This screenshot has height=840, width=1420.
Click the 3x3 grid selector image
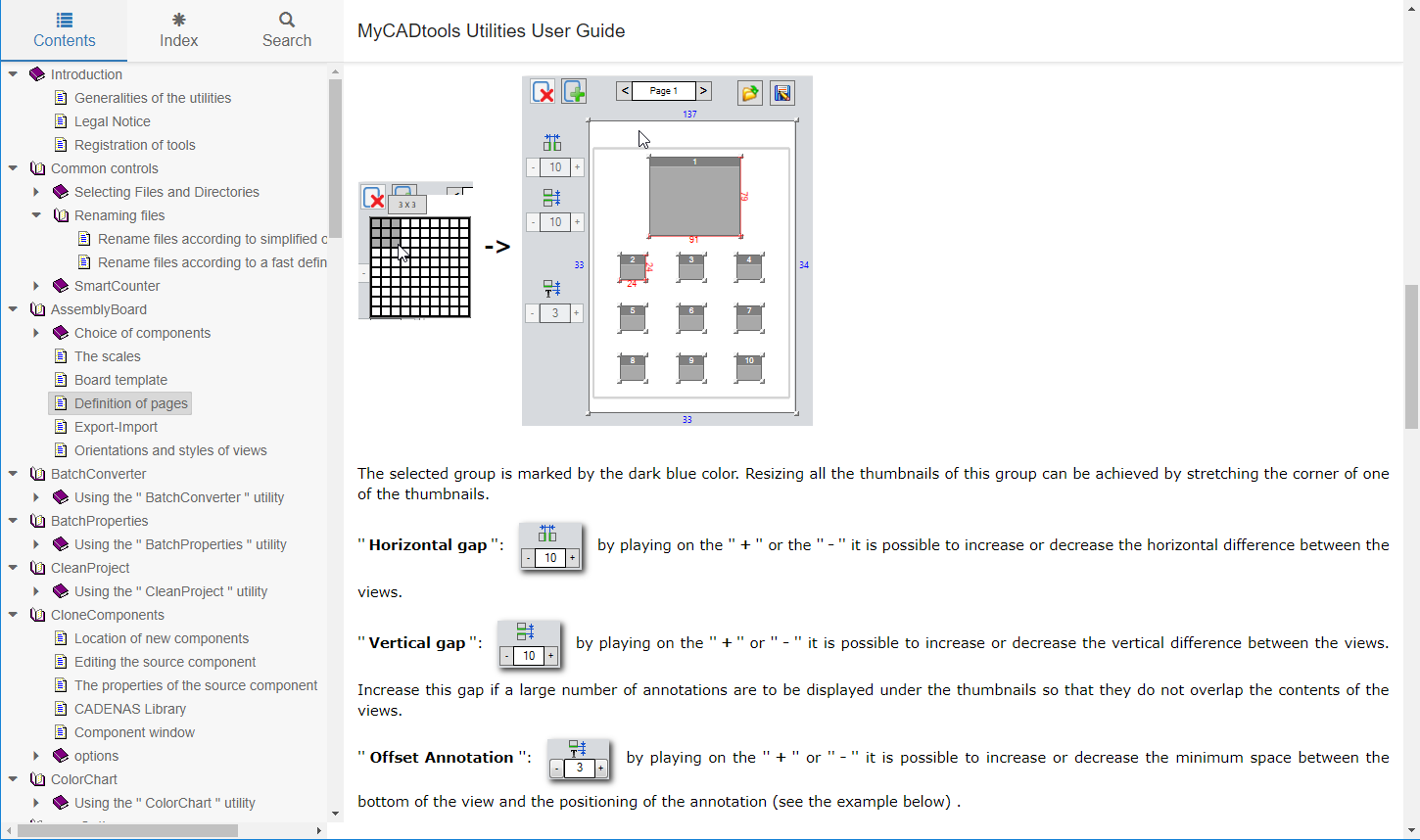[x=416, y=251]
